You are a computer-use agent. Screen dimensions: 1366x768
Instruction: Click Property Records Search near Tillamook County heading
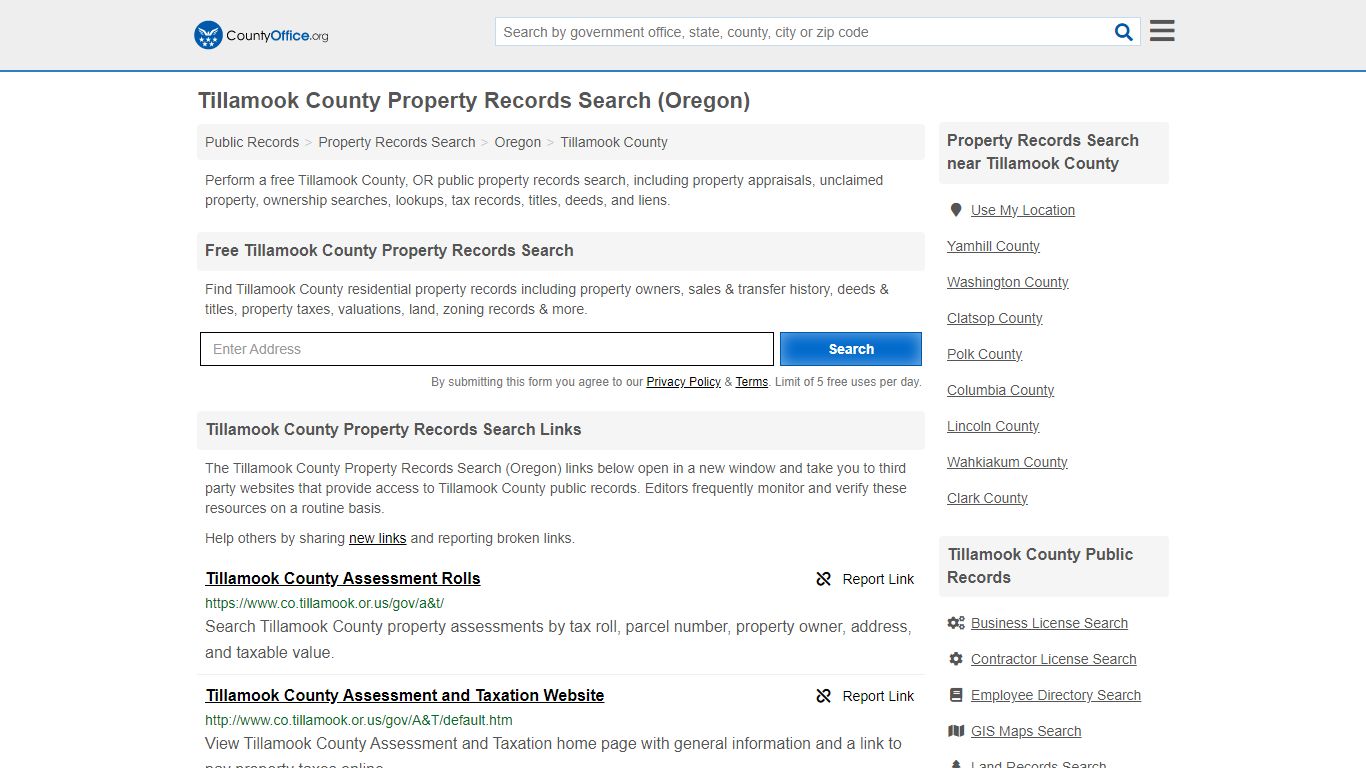click(x=1043, y=152)
